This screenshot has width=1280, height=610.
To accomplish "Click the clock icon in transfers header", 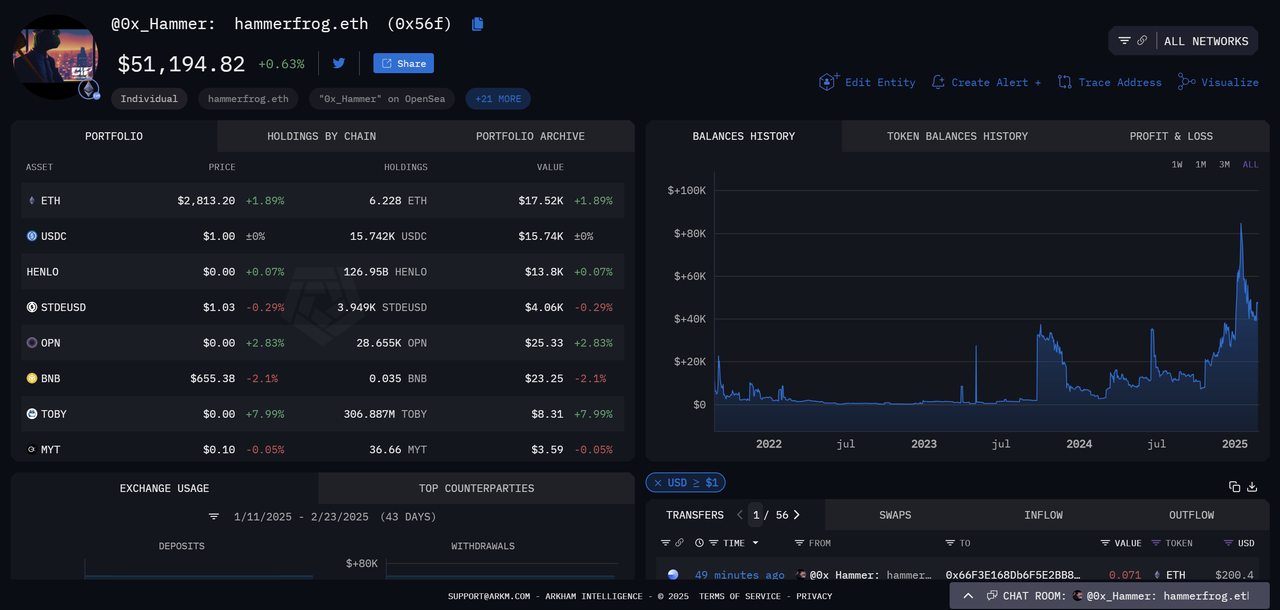I will pos(699,543).
